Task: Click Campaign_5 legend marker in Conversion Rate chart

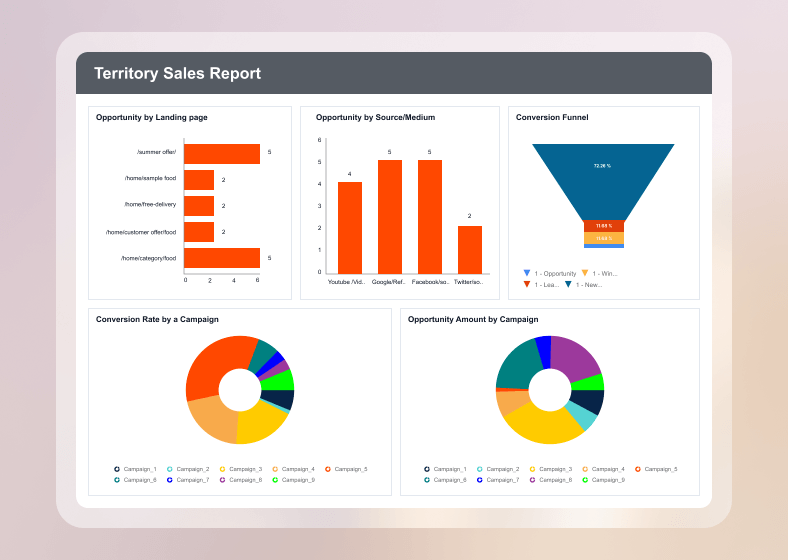Action: [328, 469]
